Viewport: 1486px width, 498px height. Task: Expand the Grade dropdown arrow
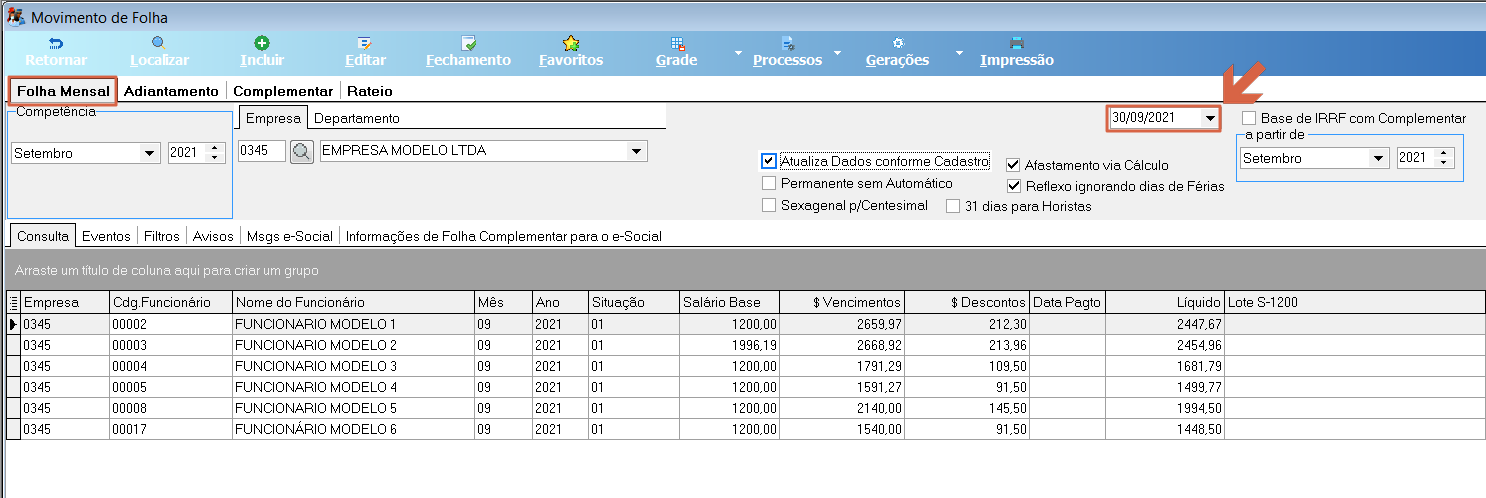tap(738, 53)
